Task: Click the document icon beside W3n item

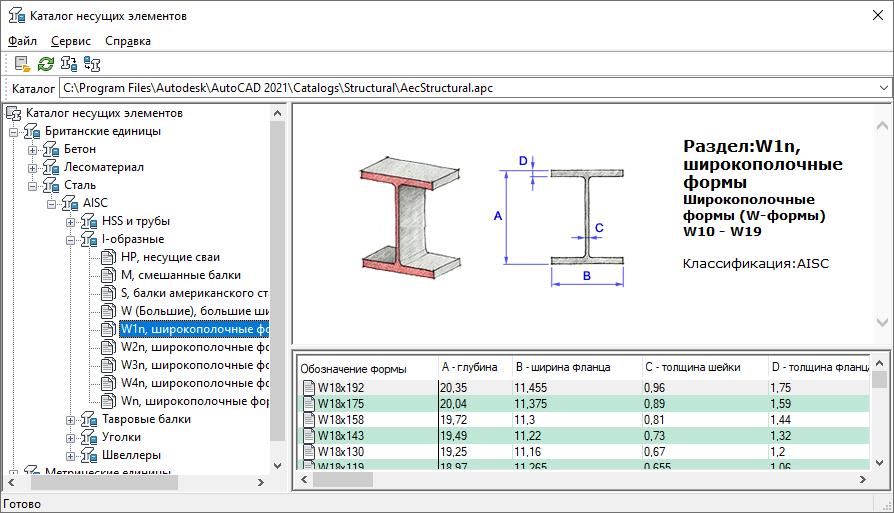Action: click(x=108, y=365)
